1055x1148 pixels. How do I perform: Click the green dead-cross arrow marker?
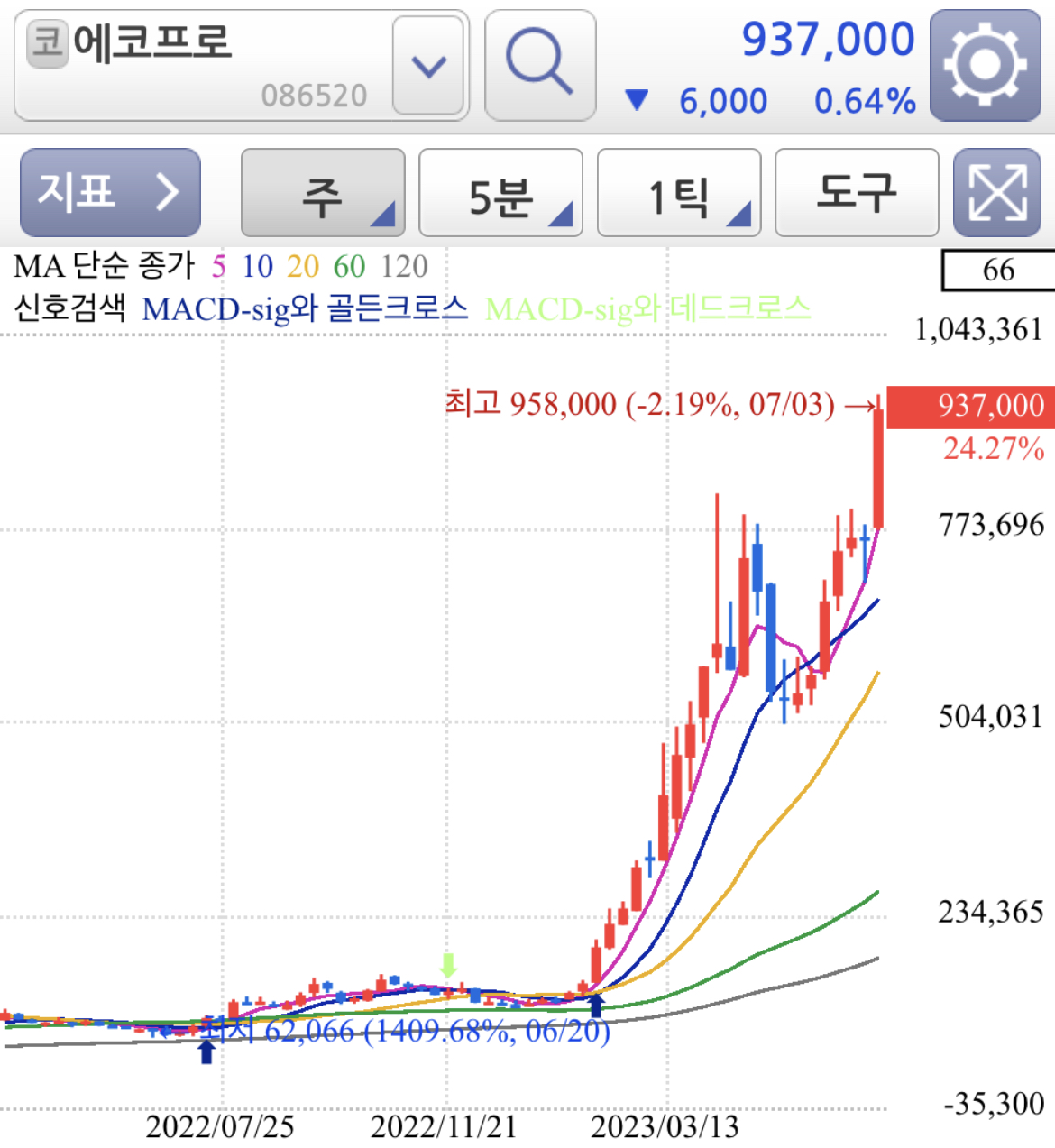448,966
